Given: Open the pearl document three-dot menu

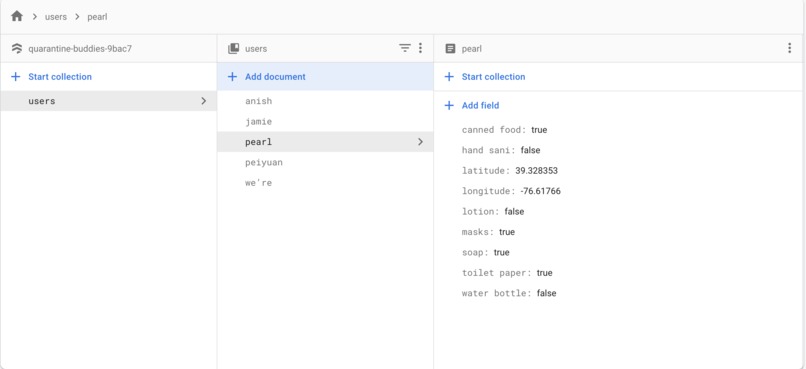Looking at the screenshot, I should coord(790,48).
